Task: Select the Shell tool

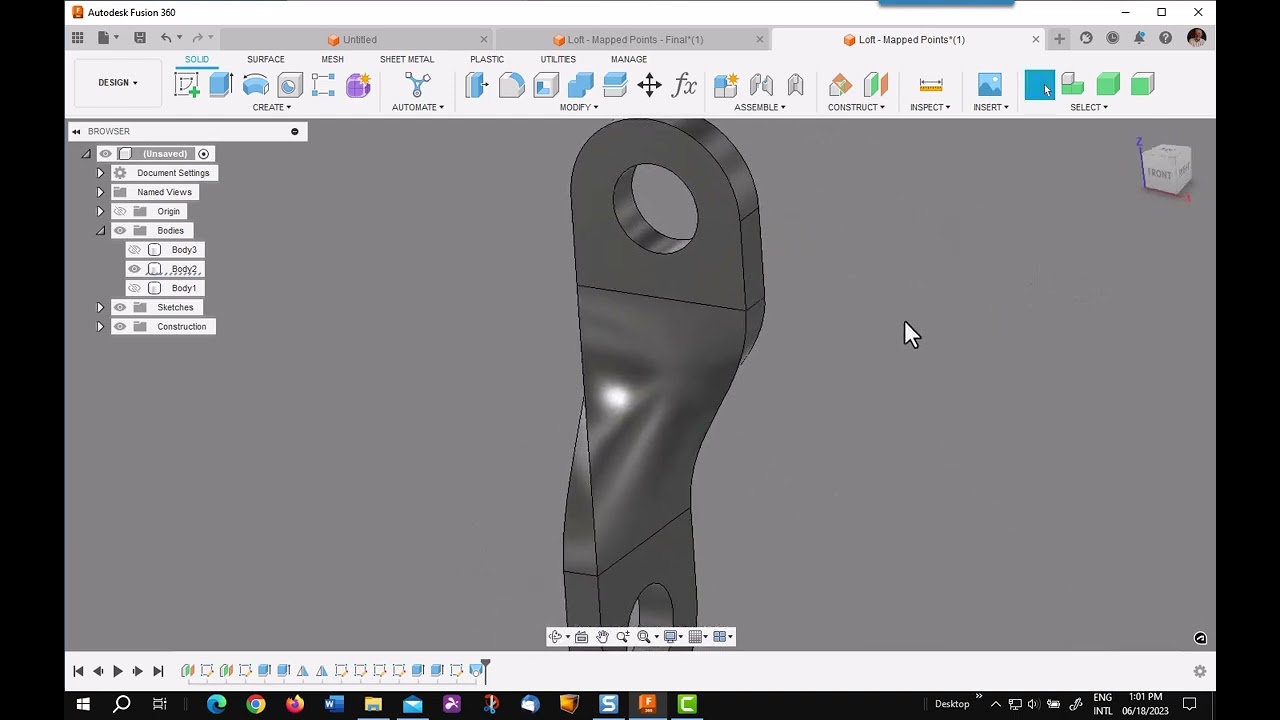Action: tap(546, 85)
